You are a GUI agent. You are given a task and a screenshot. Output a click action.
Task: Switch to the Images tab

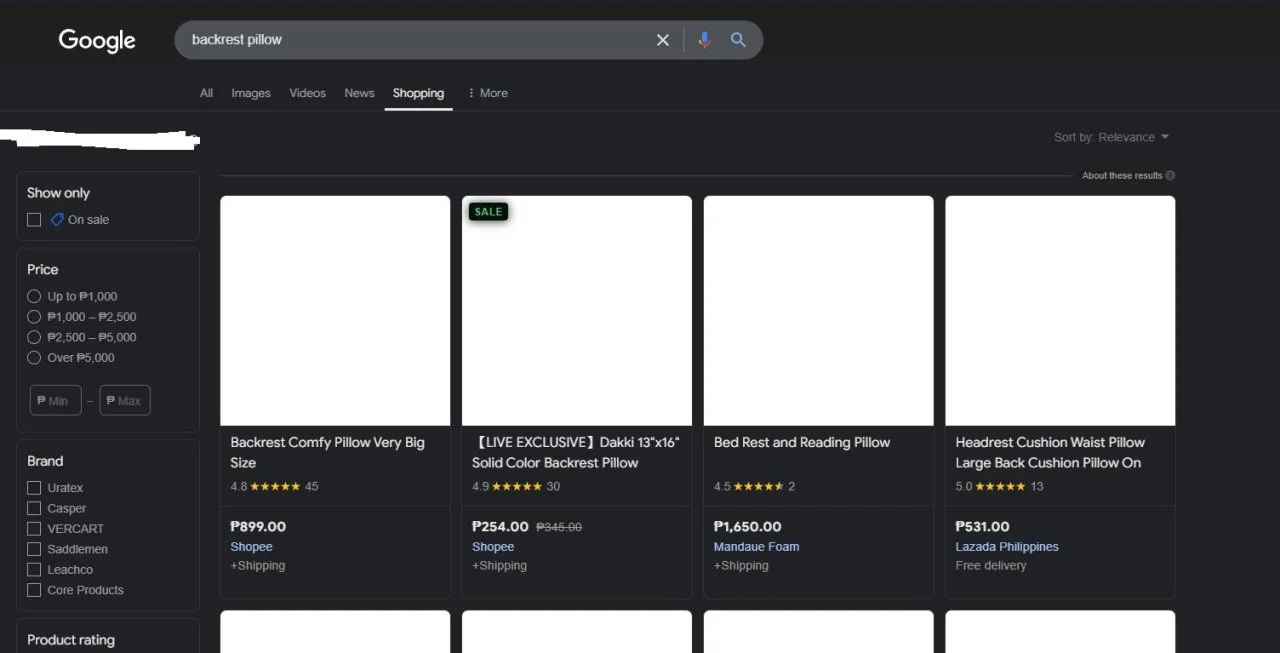tap(251, 93)
